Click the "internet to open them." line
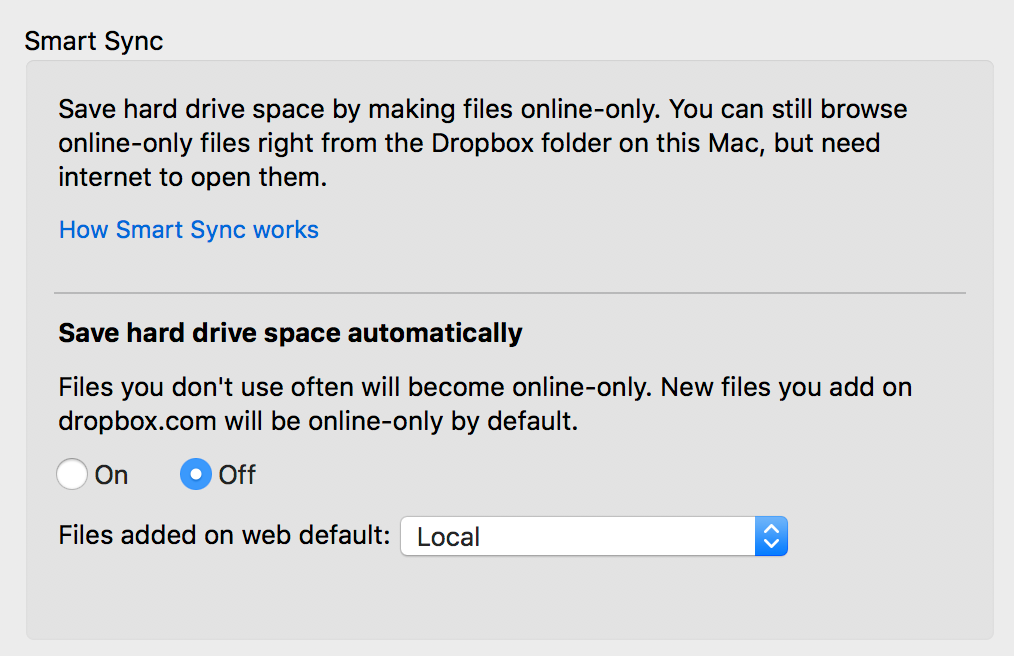Screen dimensions: 1014x656 pos(193,178)
